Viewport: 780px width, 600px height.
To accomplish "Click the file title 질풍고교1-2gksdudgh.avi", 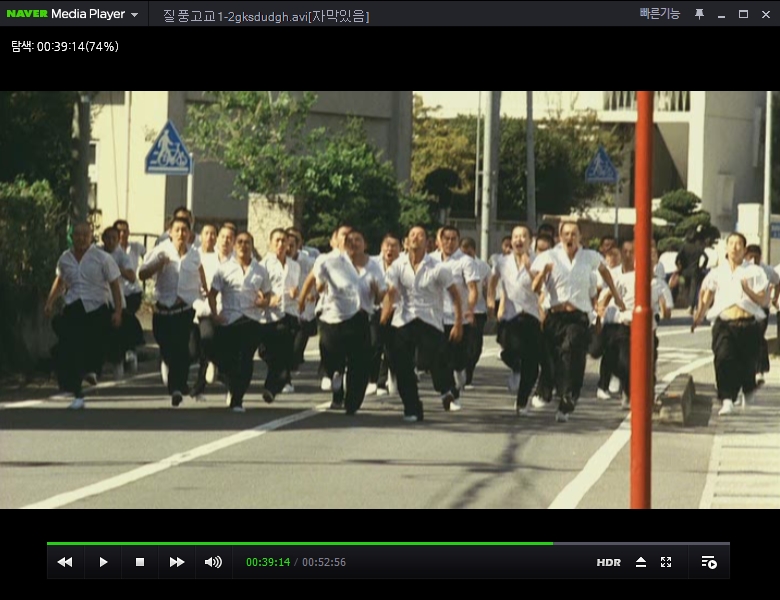I will pyautogui.click(x=266, y=15).
